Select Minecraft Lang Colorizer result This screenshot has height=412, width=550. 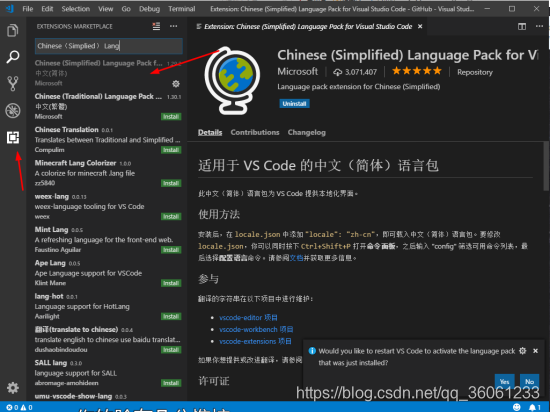coord(108,173)
